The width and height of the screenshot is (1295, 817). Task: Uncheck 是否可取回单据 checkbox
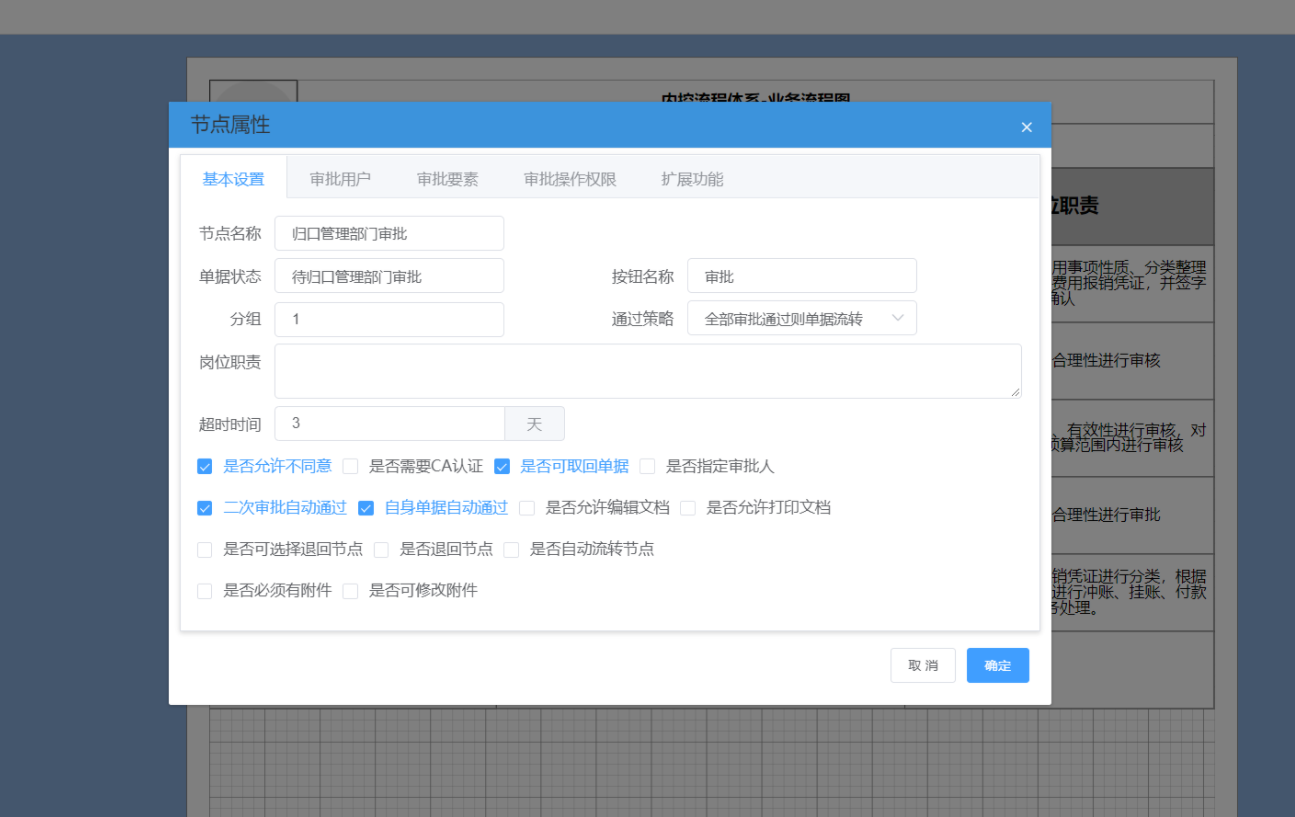502,466
